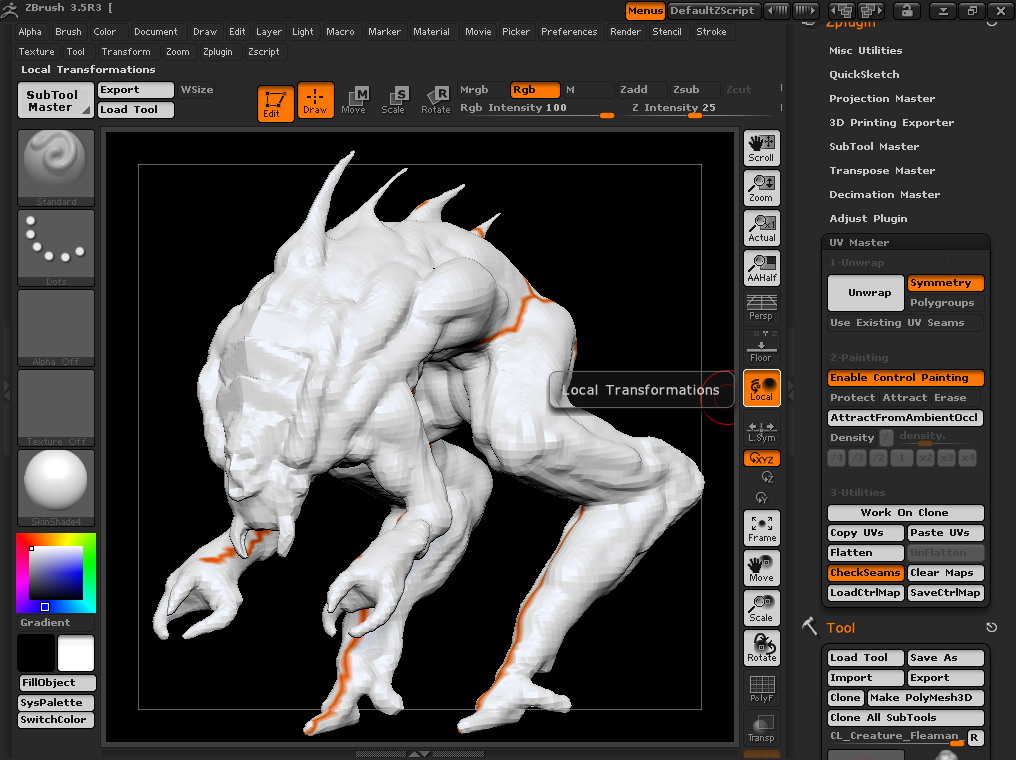
Task: Collapse the UV Master section
Action: tap(859, 243)
